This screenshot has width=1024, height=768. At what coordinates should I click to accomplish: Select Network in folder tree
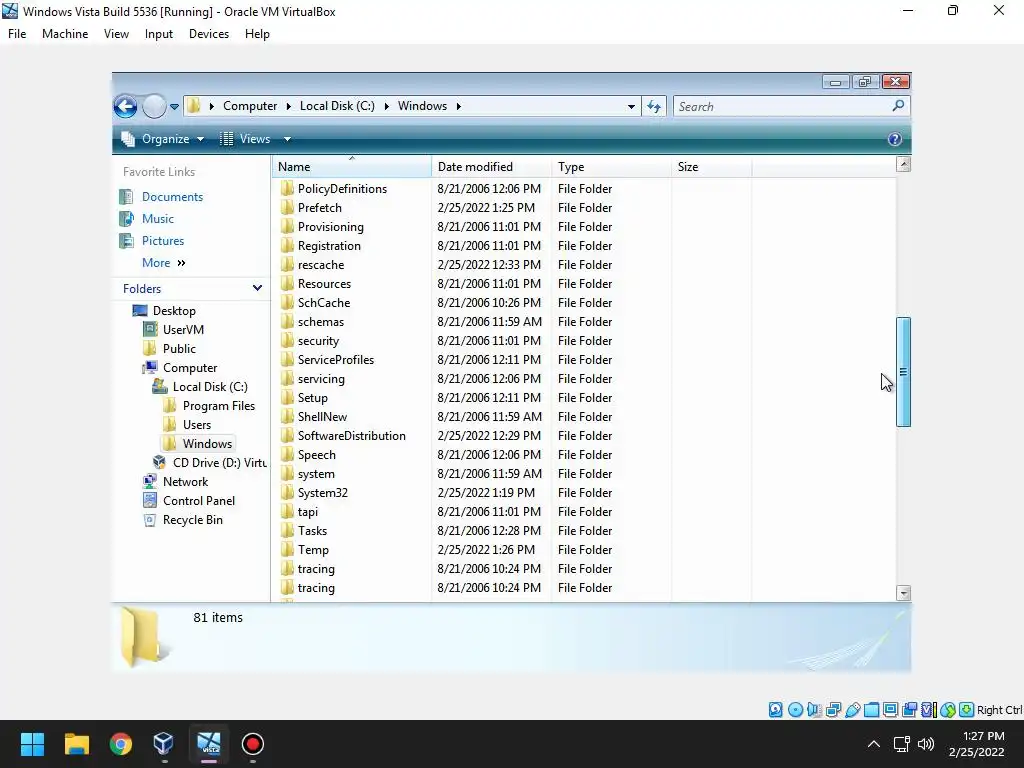(x=185, y=481)
